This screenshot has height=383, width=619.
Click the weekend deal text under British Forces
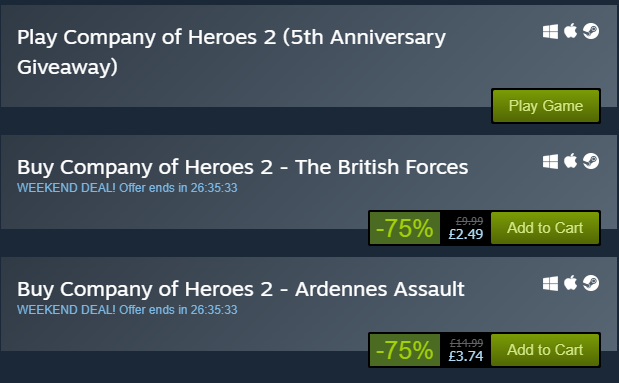127,188
